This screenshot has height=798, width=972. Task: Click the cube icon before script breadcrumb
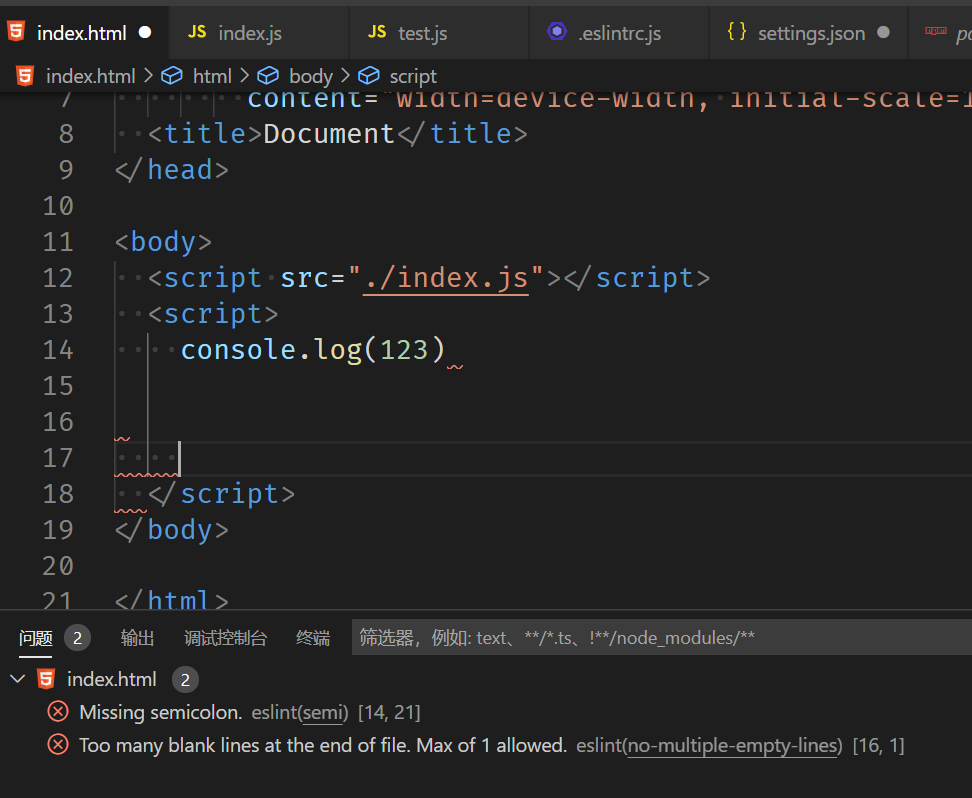point(369,76)
